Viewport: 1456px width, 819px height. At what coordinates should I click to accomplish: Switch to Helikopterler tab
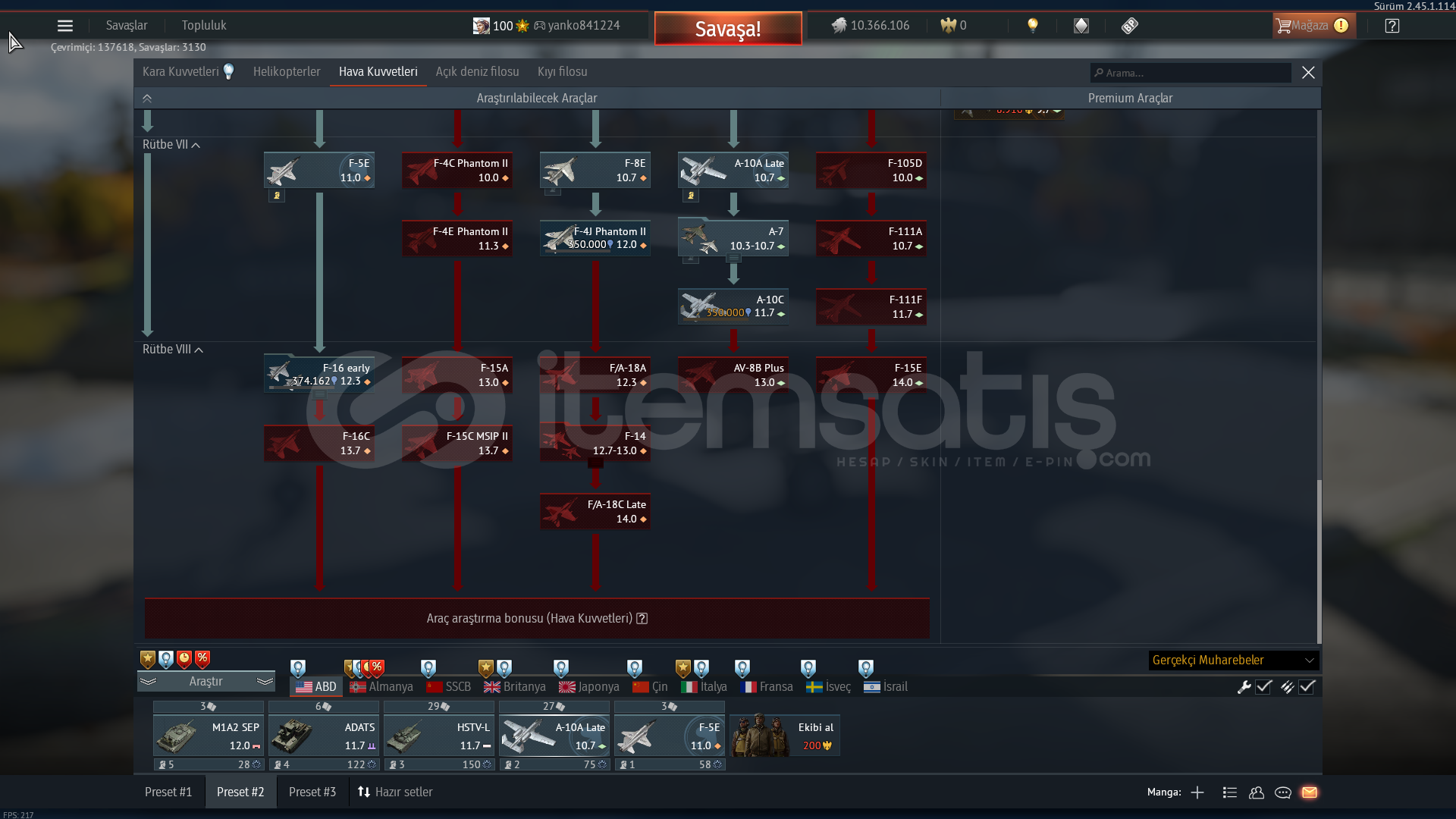click(x=287, y=72)
